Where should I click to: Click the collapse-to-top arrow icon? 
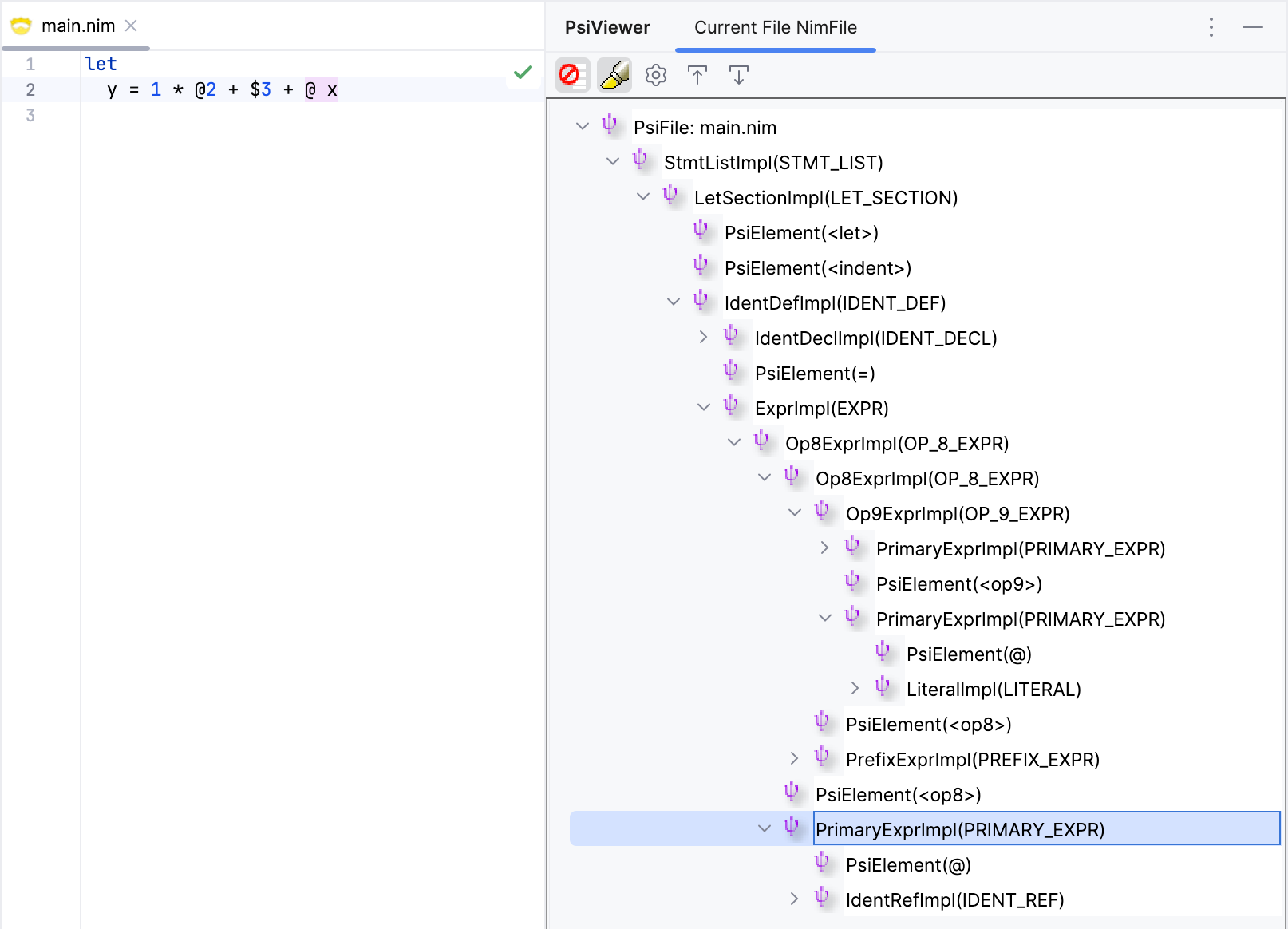point(697,75)
